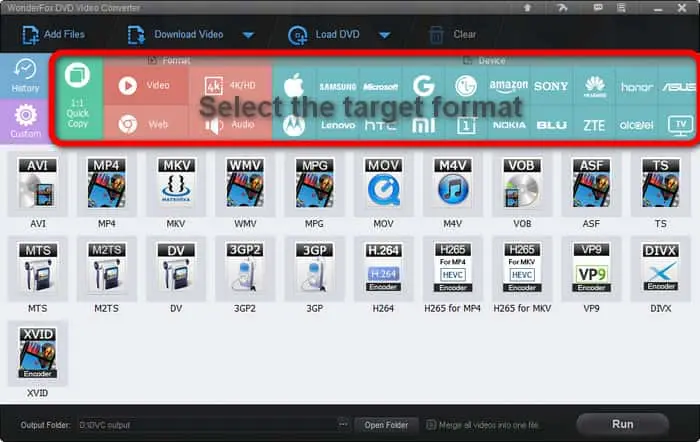Image resolution: width=700 pixels, height=442 pixels.
Task: Choose the 3GP2 format icon
Action: pyautogui.click(x=245, y=268)
